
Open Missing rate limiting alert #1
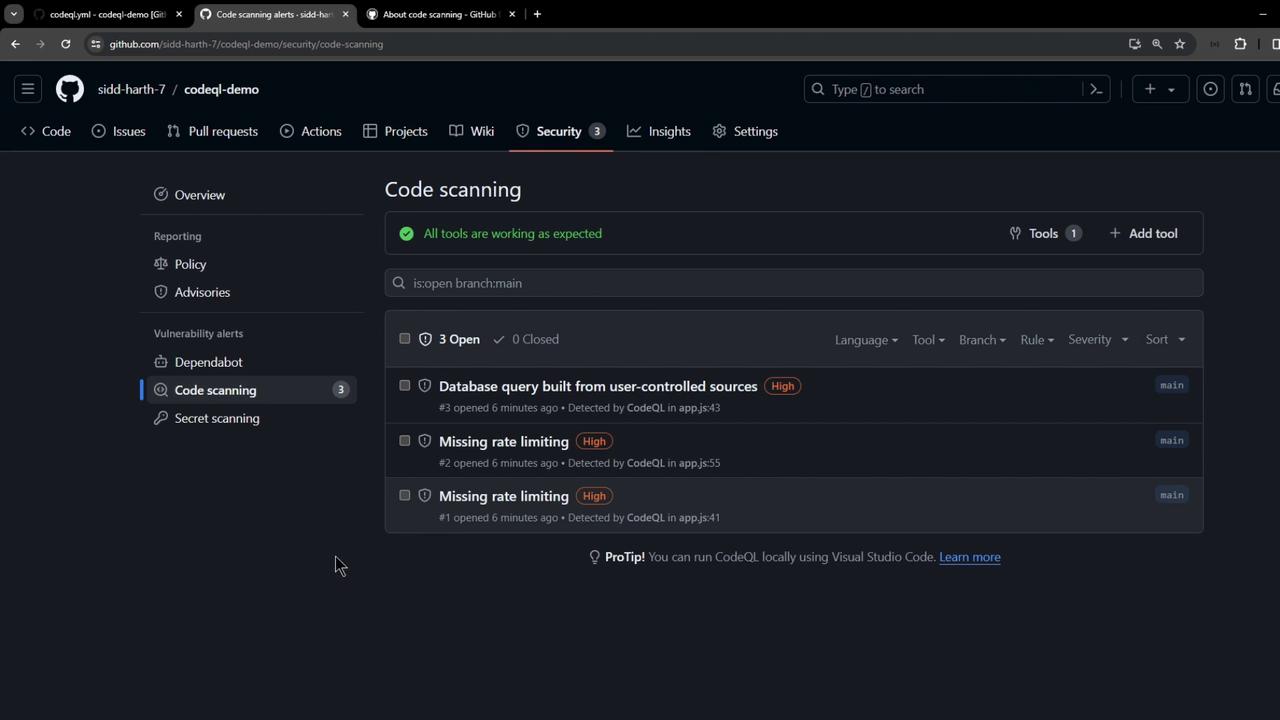click(x=504, y=496)
